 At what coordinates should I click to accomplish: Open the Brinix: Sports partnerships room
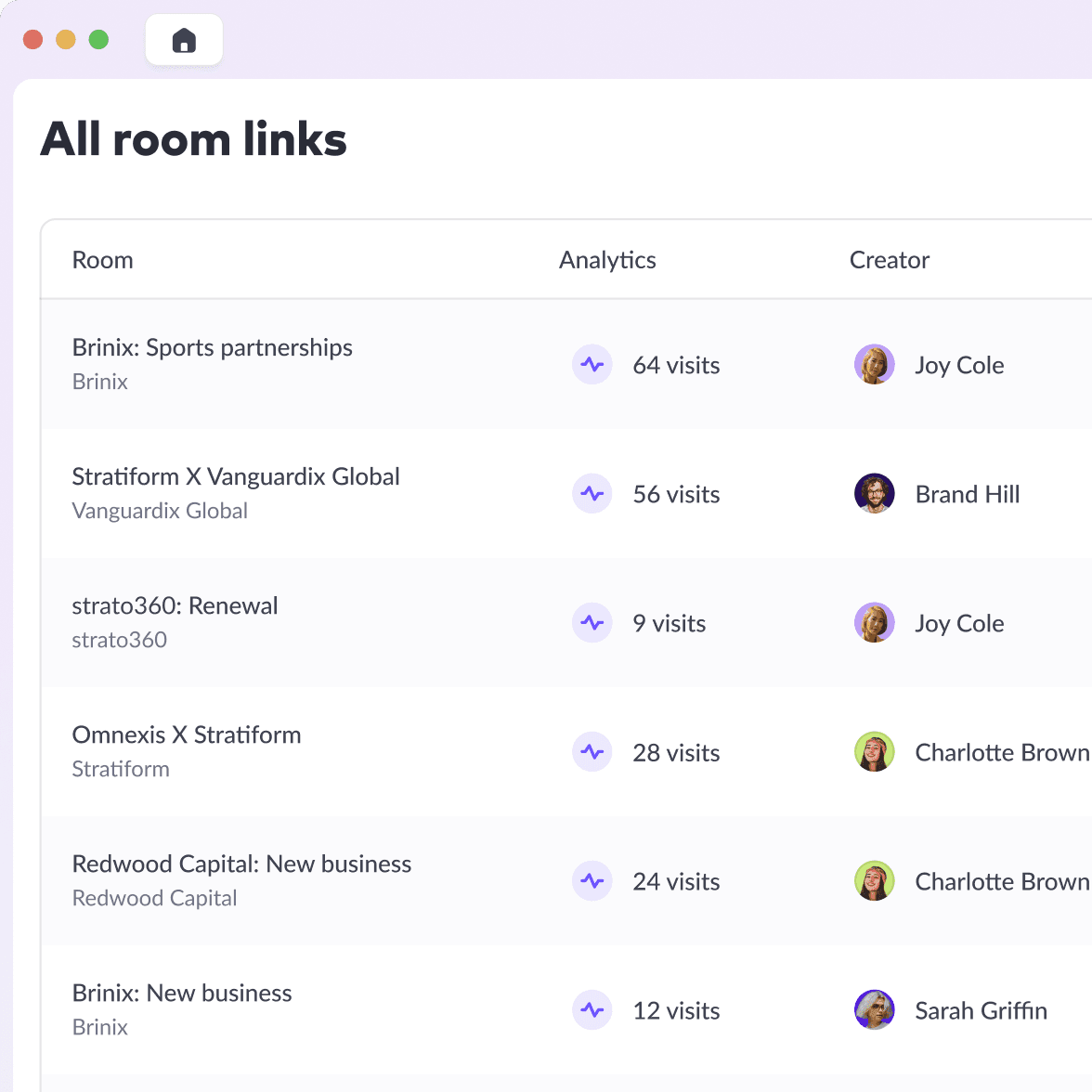[x=213, y=347]
